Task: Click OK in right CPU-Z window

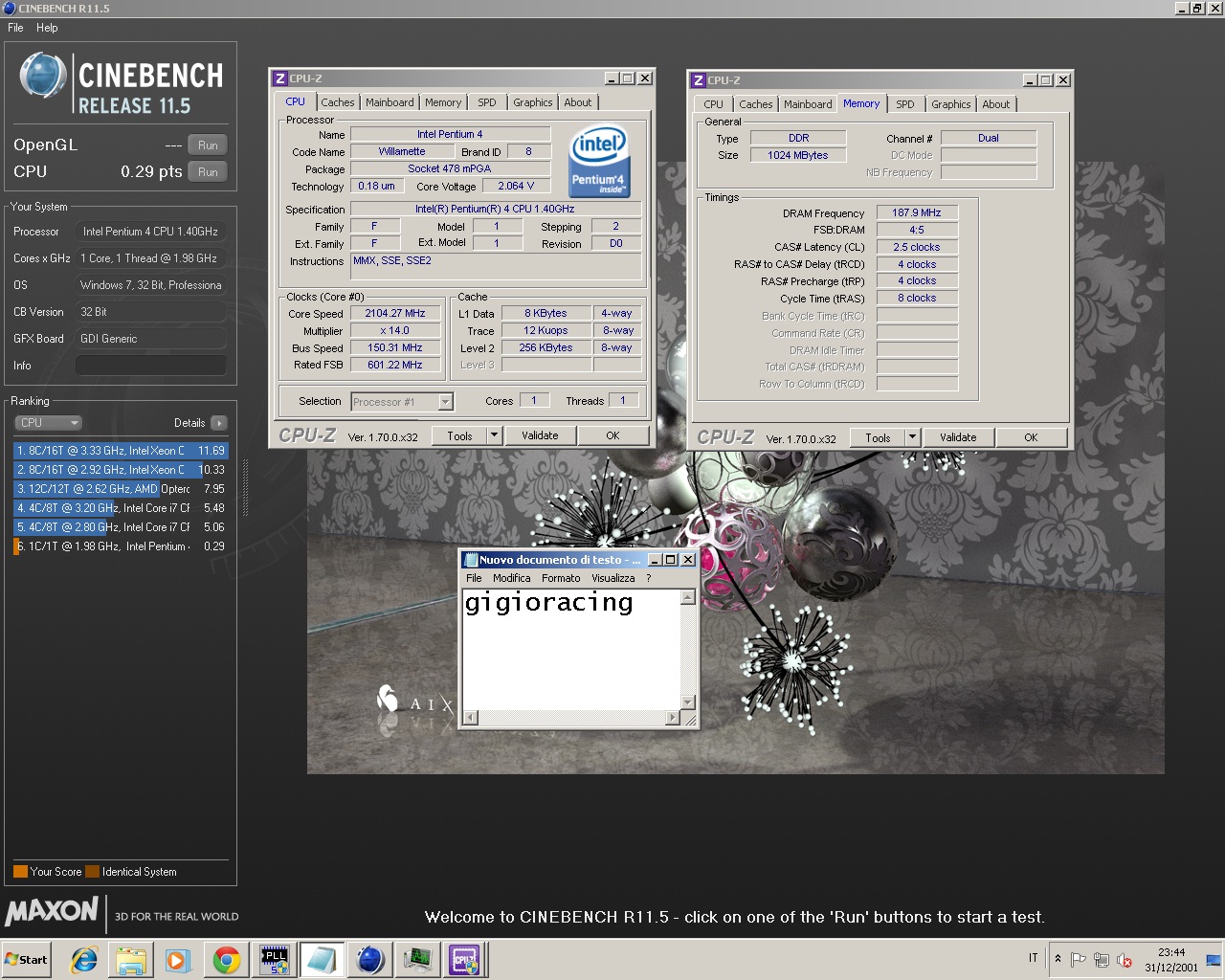Action: click(1031, 438)
